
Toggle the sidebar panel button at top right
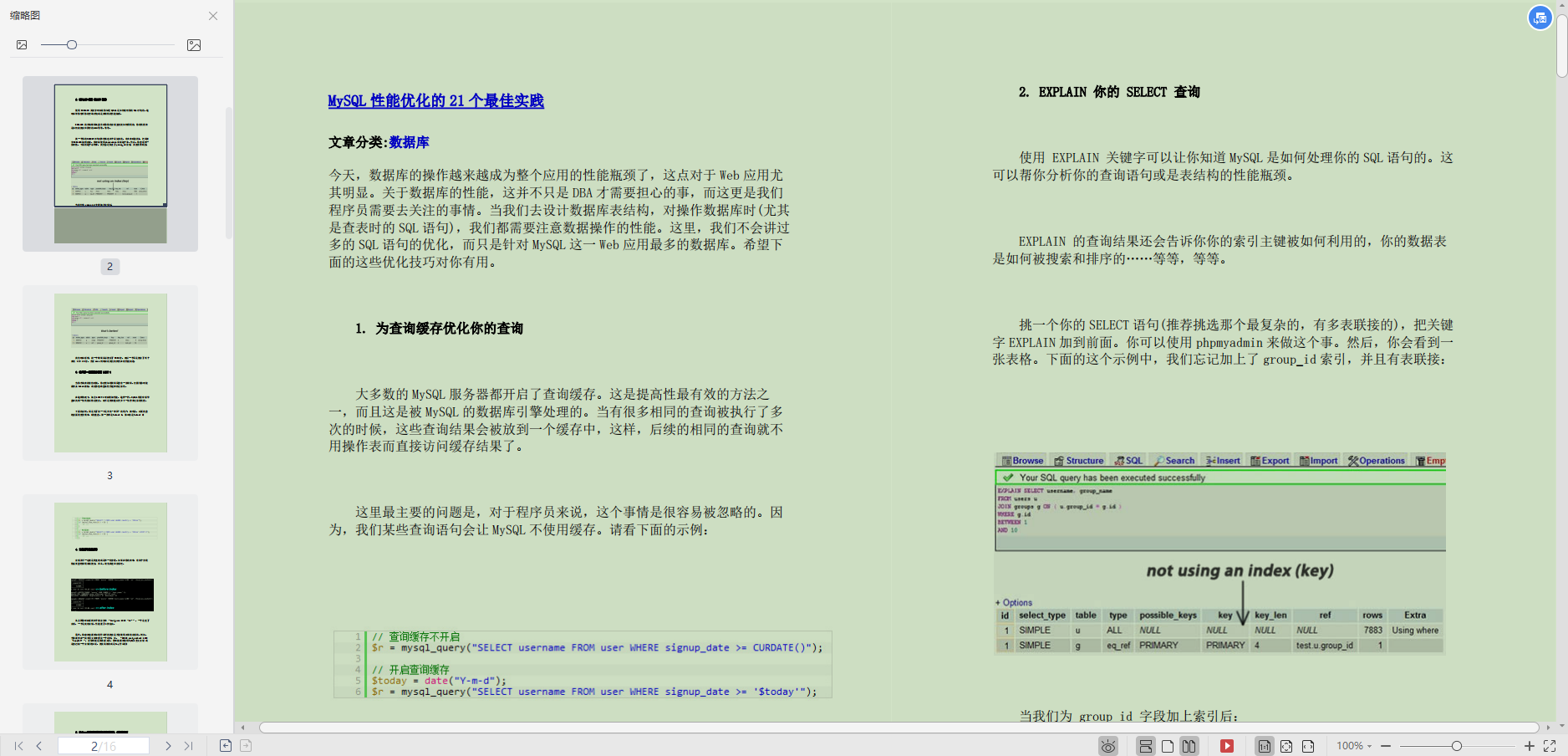(x=1540, y=18)
